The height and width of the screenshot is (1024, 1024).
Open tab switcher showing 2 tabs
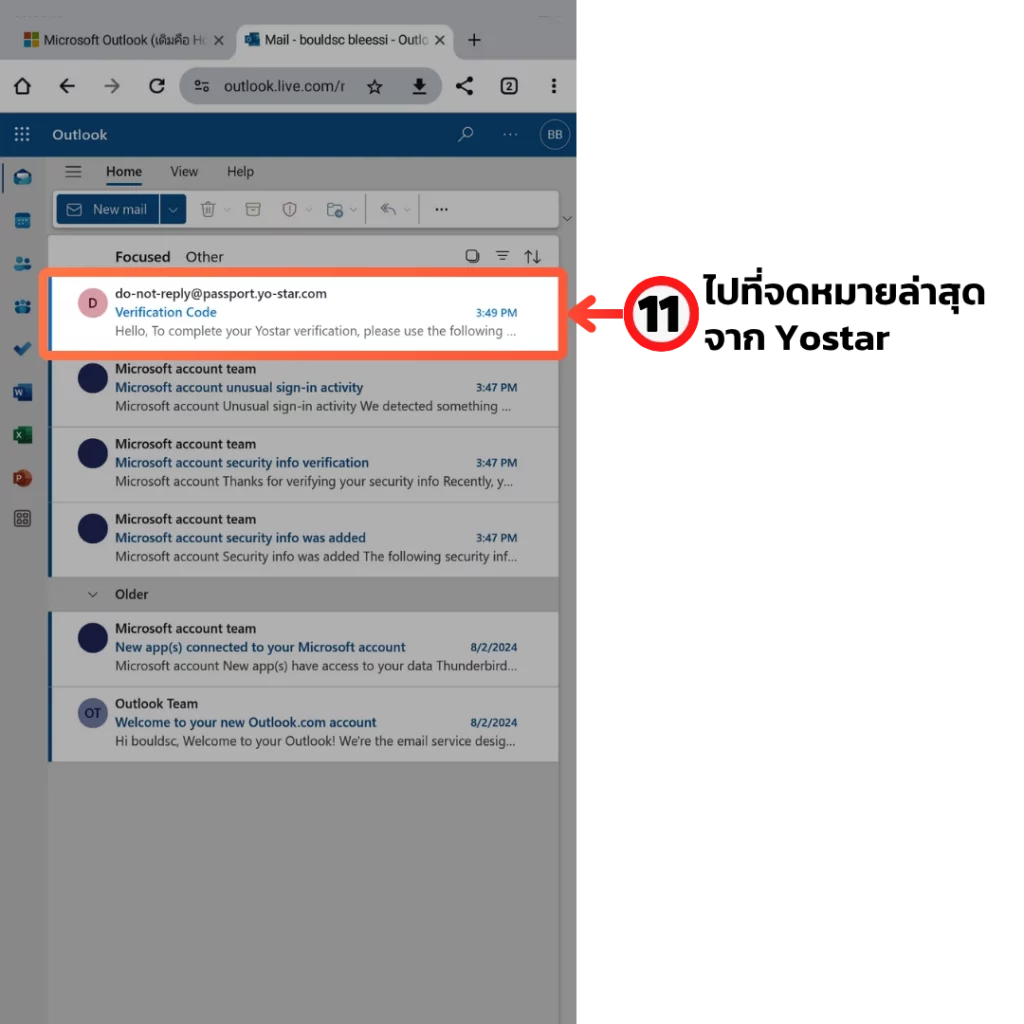(509, 86)
